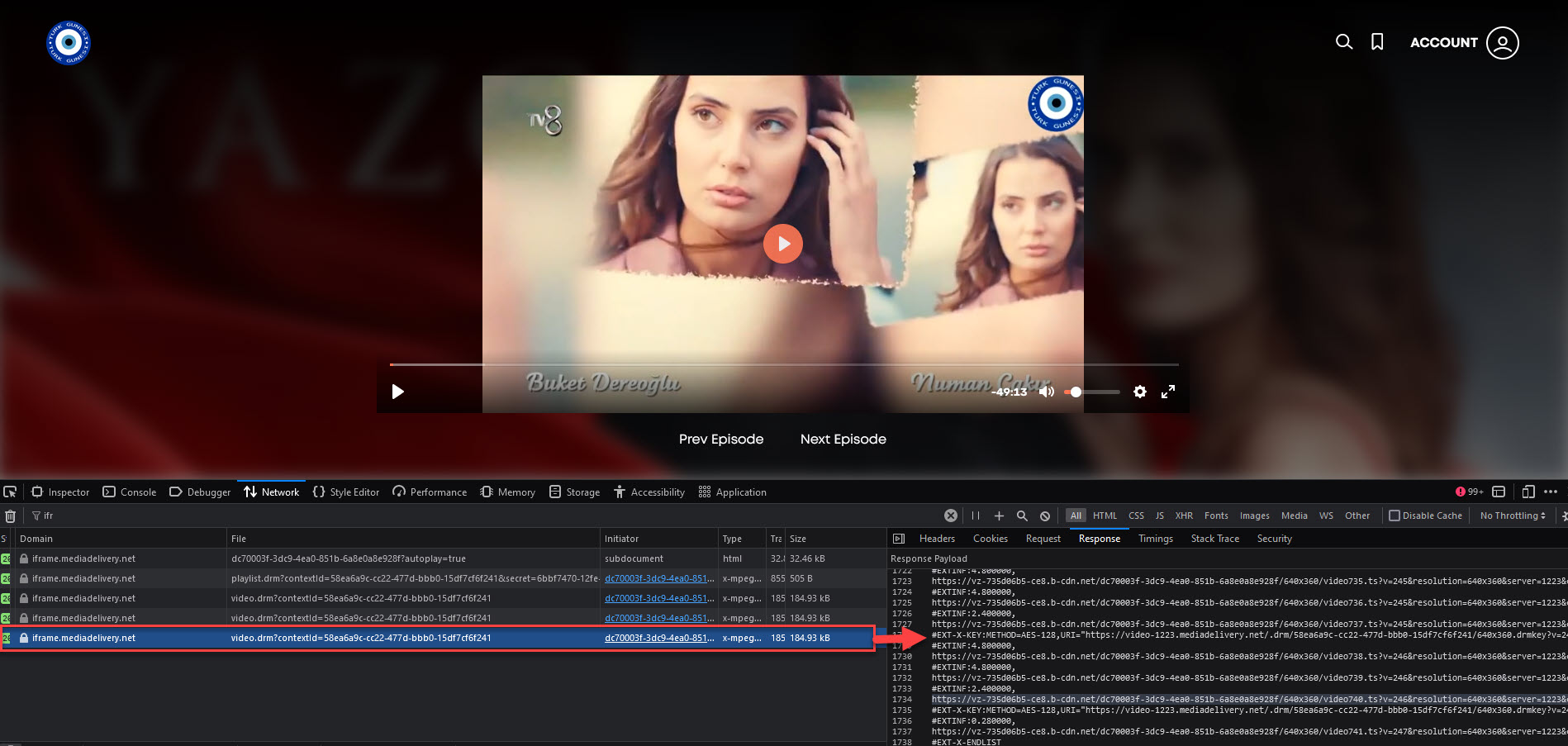Add a new request with plus icon

coord(999,516)
